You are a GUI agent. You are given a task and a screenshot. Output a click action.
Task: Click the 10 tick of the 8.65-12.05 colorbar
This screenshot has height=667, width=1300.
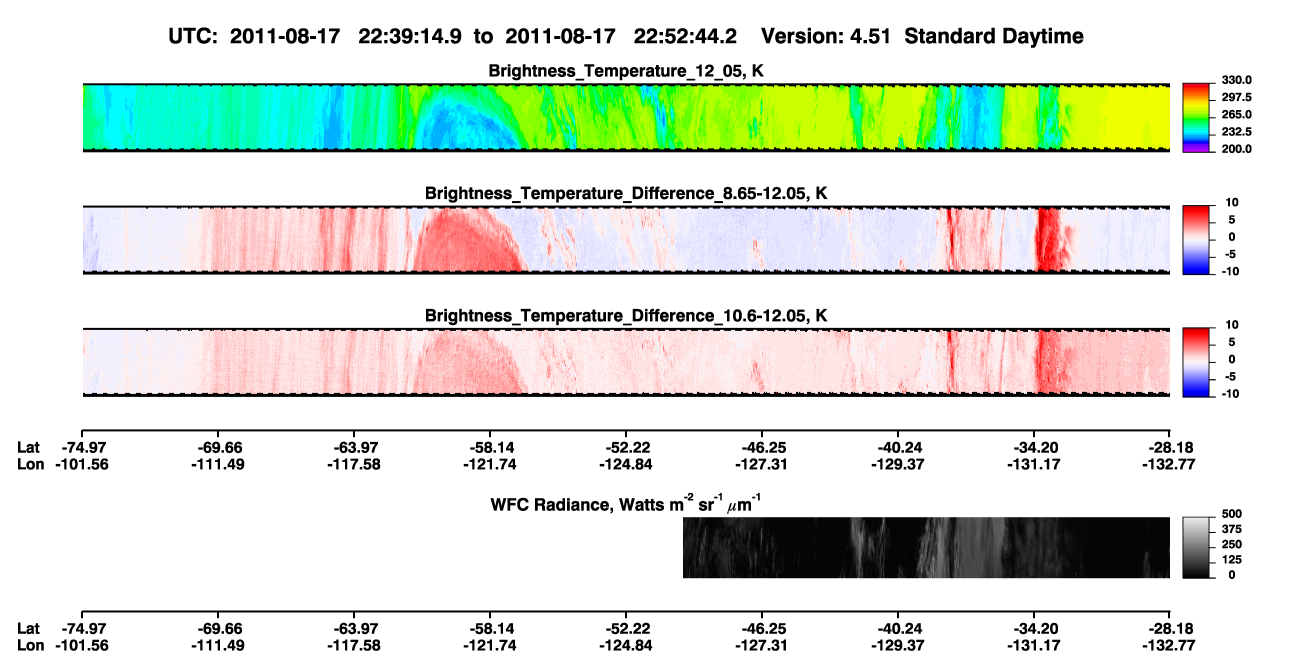tap(1233, 203)
